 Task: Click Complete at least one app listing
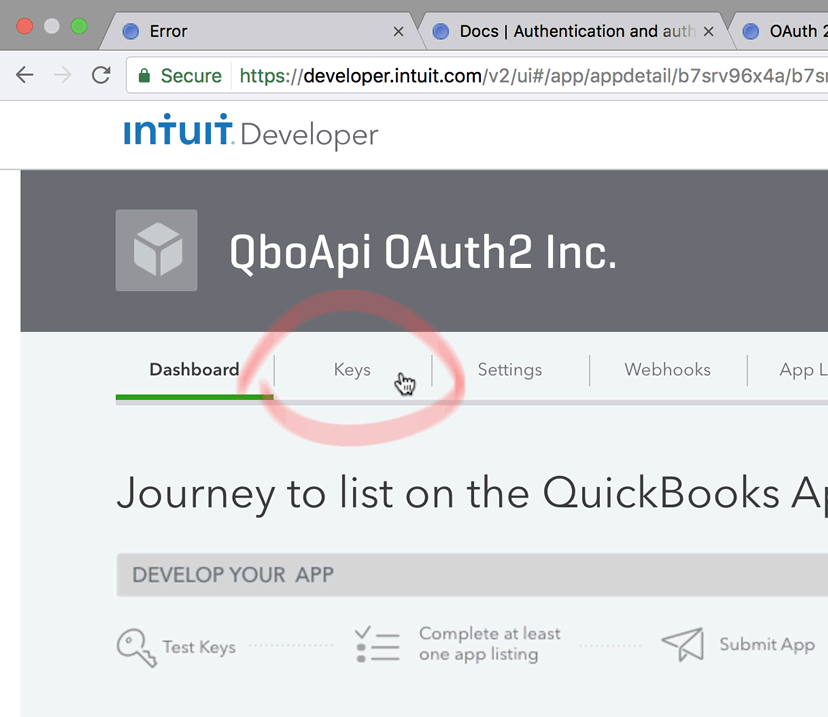(x=490, y=644)
